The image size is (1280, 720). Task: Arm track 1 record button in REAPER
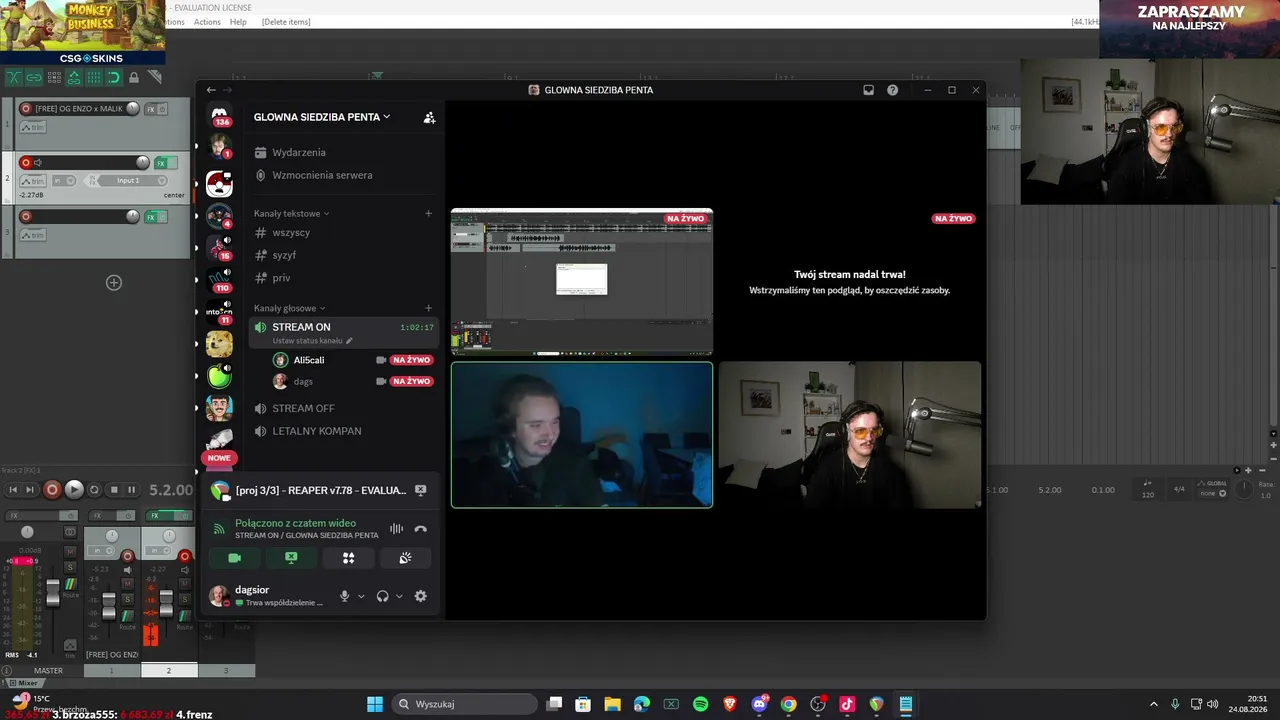point(26,108)
